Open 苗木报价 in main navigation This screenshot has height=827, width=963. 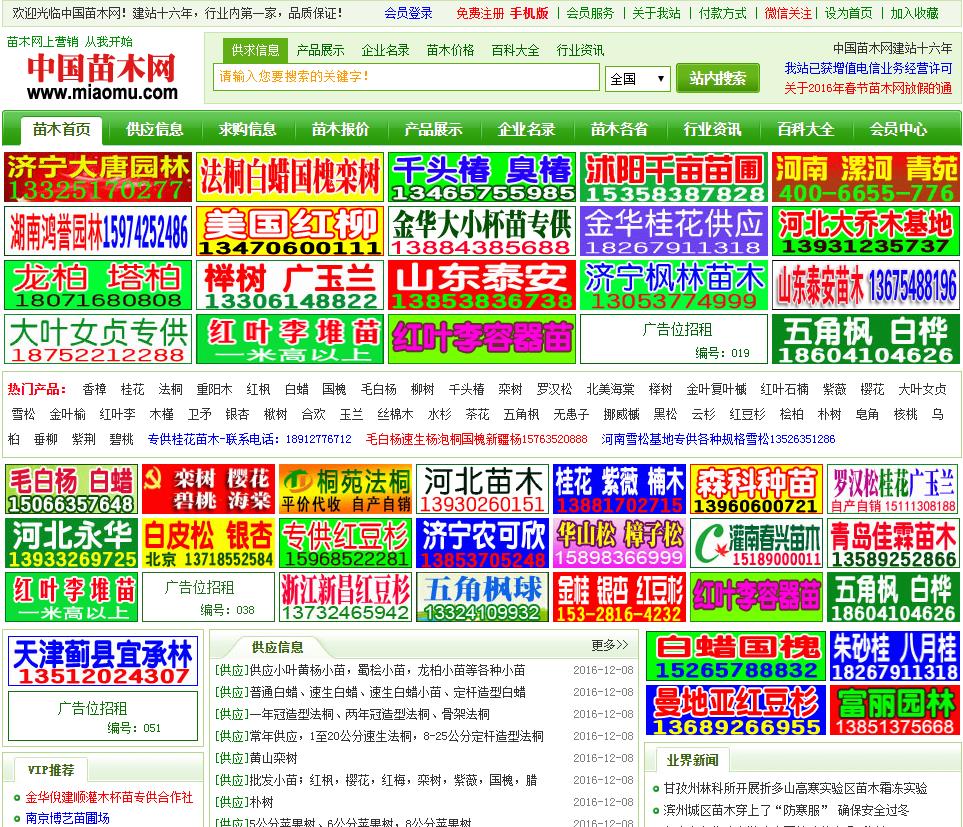[340, 130]
